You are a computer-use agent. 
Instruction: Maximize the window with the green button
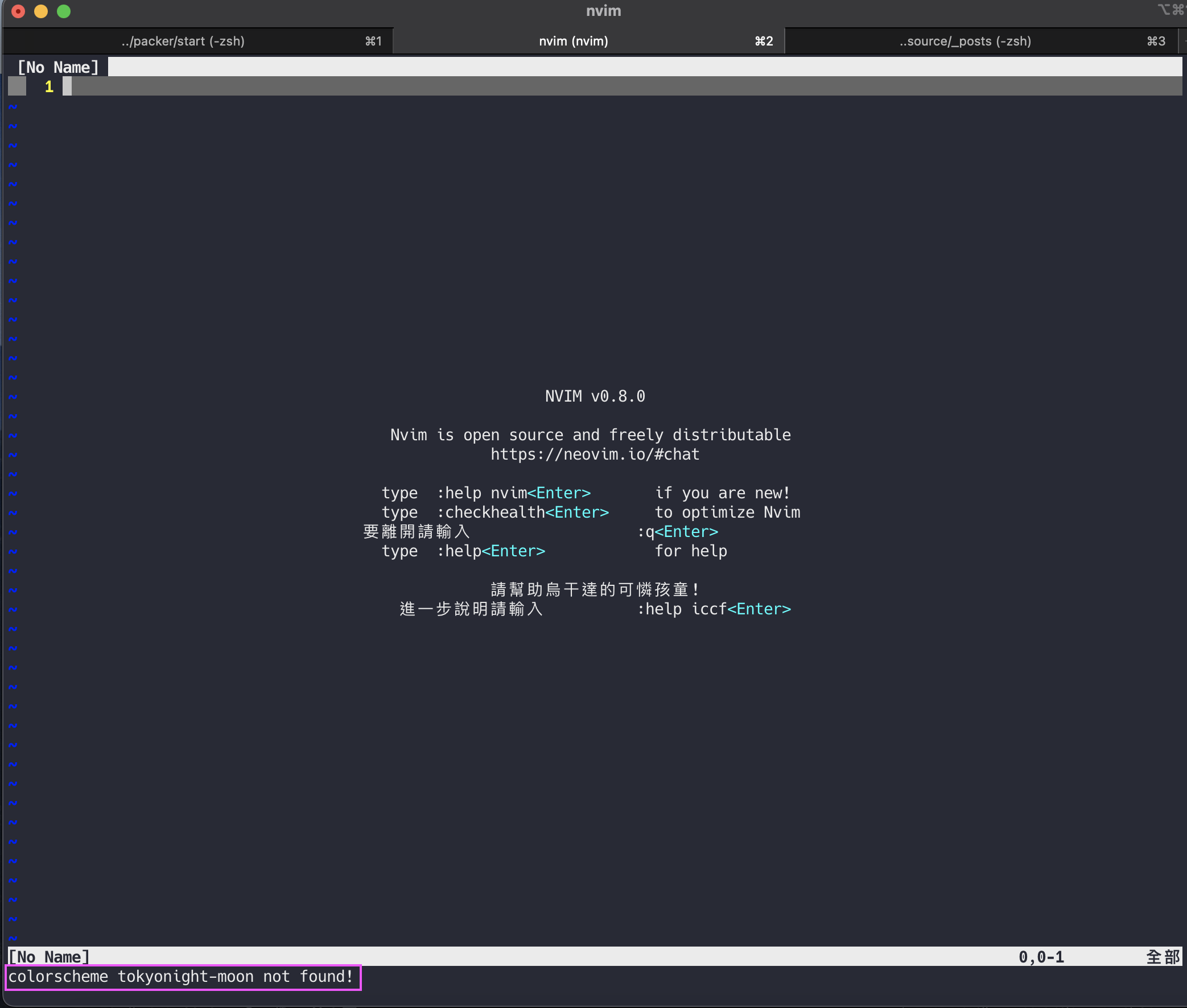[x=64, y=11]
